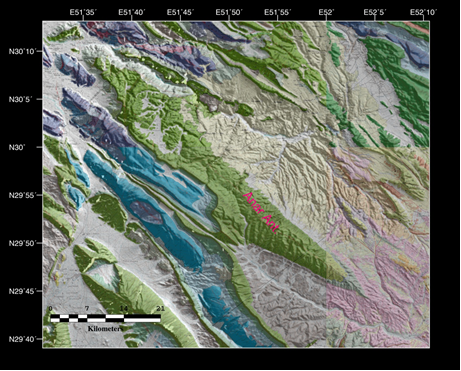The image size is (461, 371).
Task: Click the 21 mark on scale bar
Action: coord(161,309)
